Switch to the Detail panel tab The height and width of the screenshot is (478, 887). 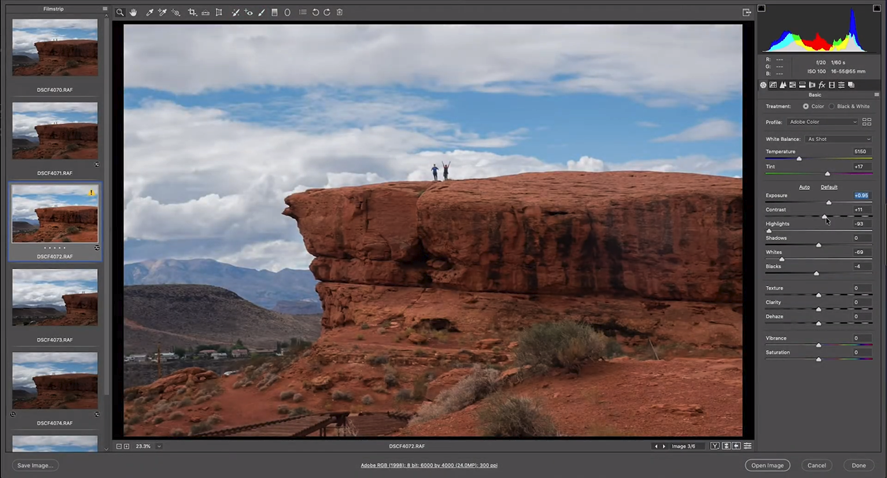[783, 85]
